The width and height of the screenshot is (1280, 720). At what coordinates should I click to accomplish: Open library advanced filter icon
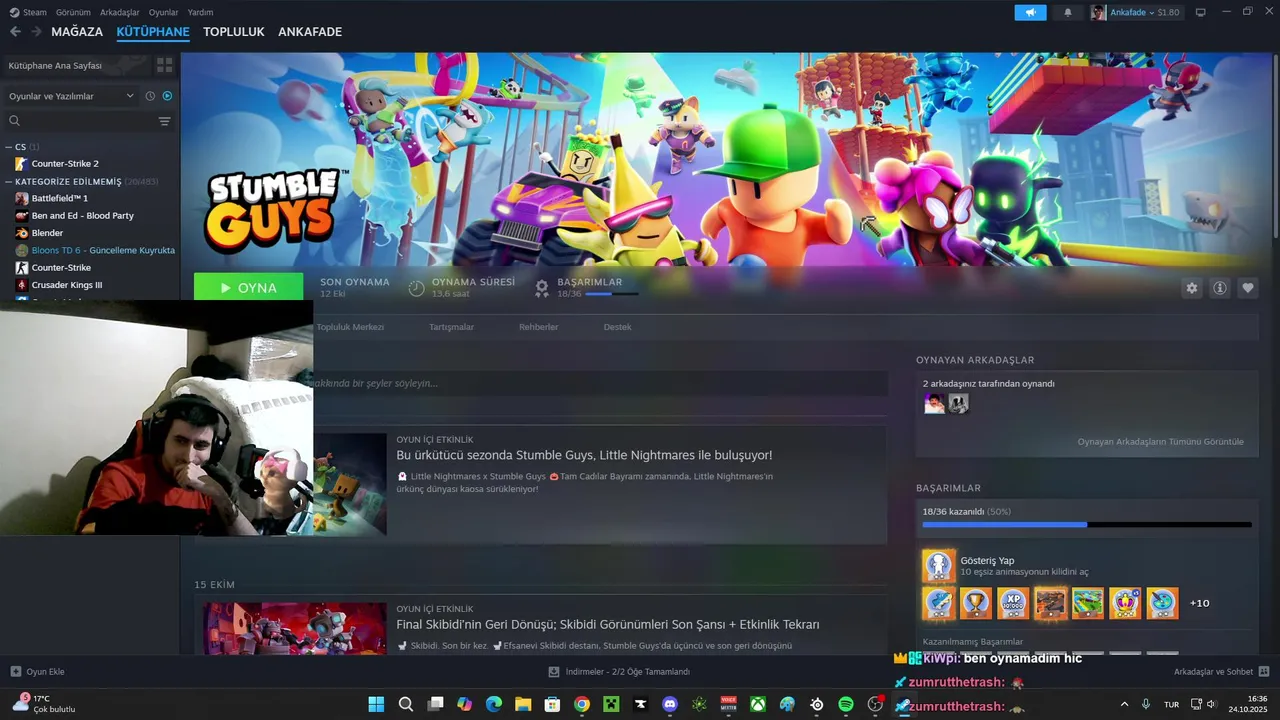(164, 121)
